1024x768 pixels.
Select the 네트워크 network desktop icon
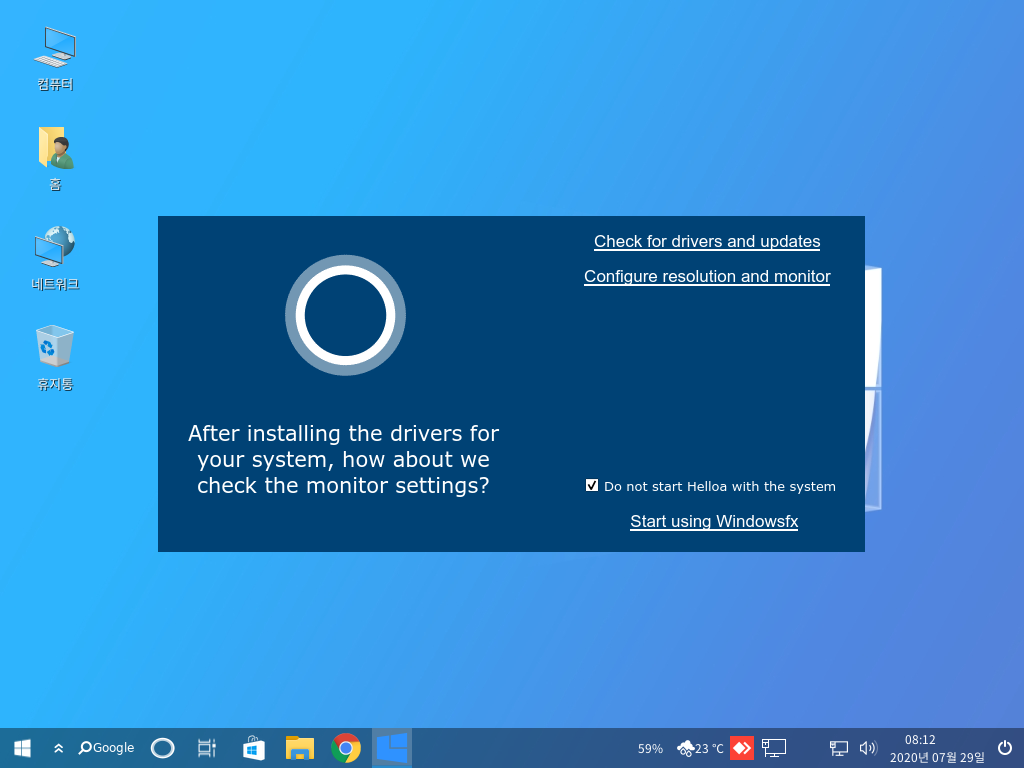(55, 258)
